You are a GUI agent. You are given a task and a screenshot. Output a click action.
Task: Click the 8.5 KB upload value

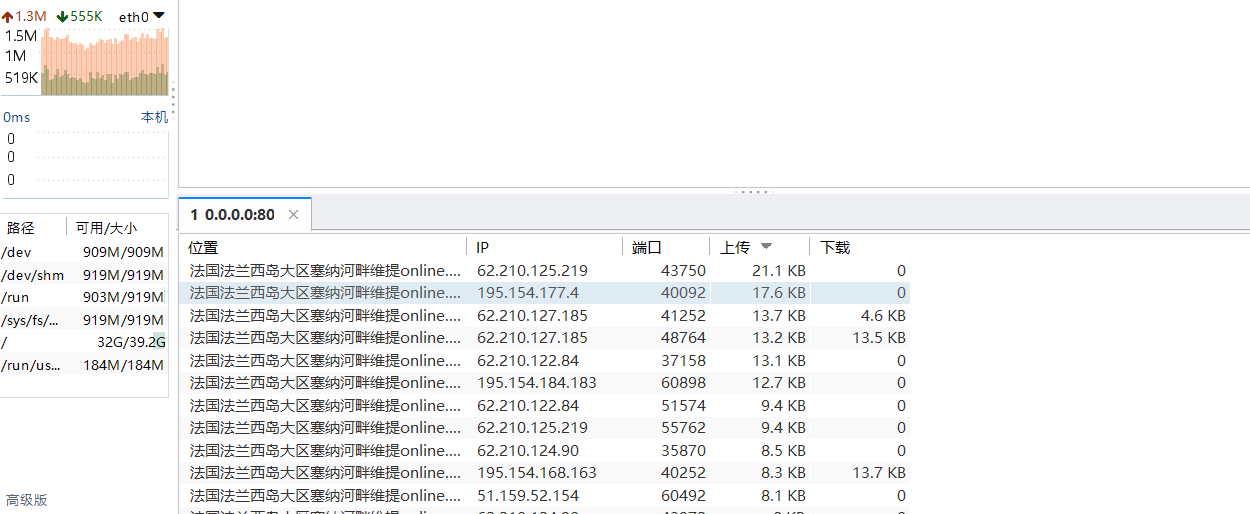[x=783, y=450]
